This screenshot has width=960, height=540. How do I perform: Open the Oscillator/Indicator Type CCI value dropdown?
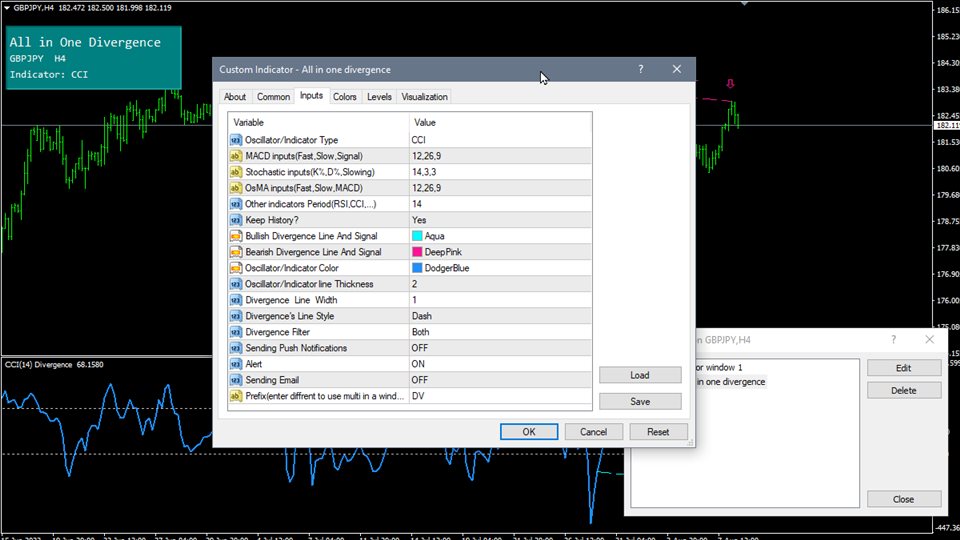point(500,140)
